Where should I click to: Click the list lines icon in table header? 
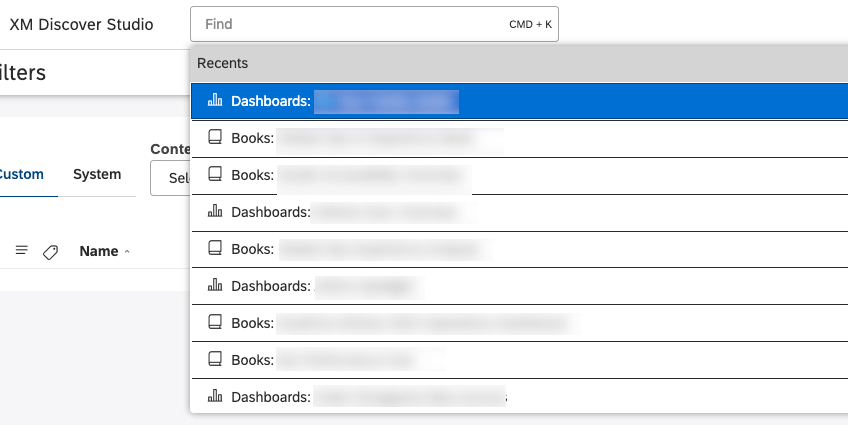21,252
